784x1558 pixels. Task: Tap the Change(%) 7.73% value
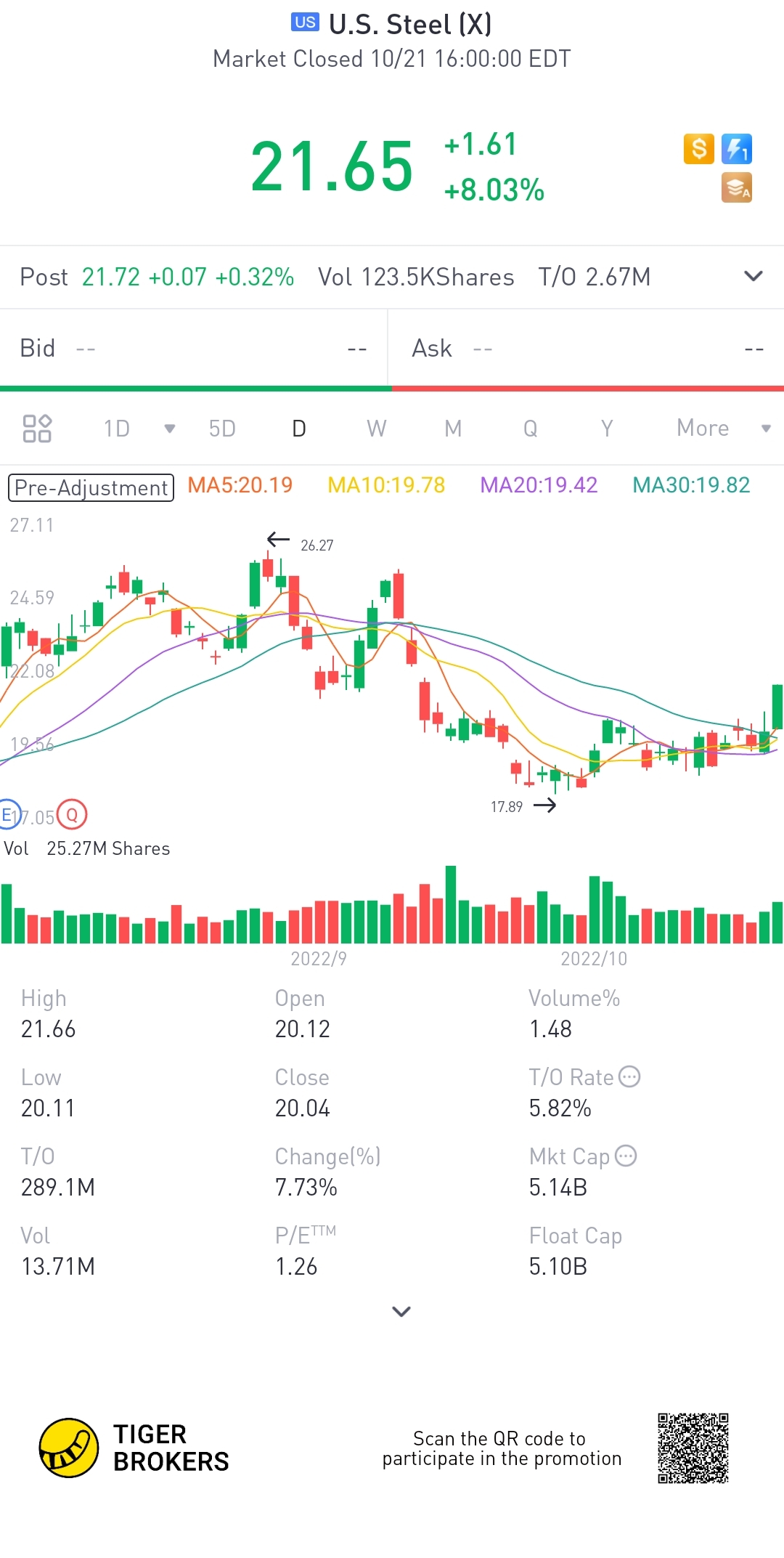click(x=306, y=1188)
